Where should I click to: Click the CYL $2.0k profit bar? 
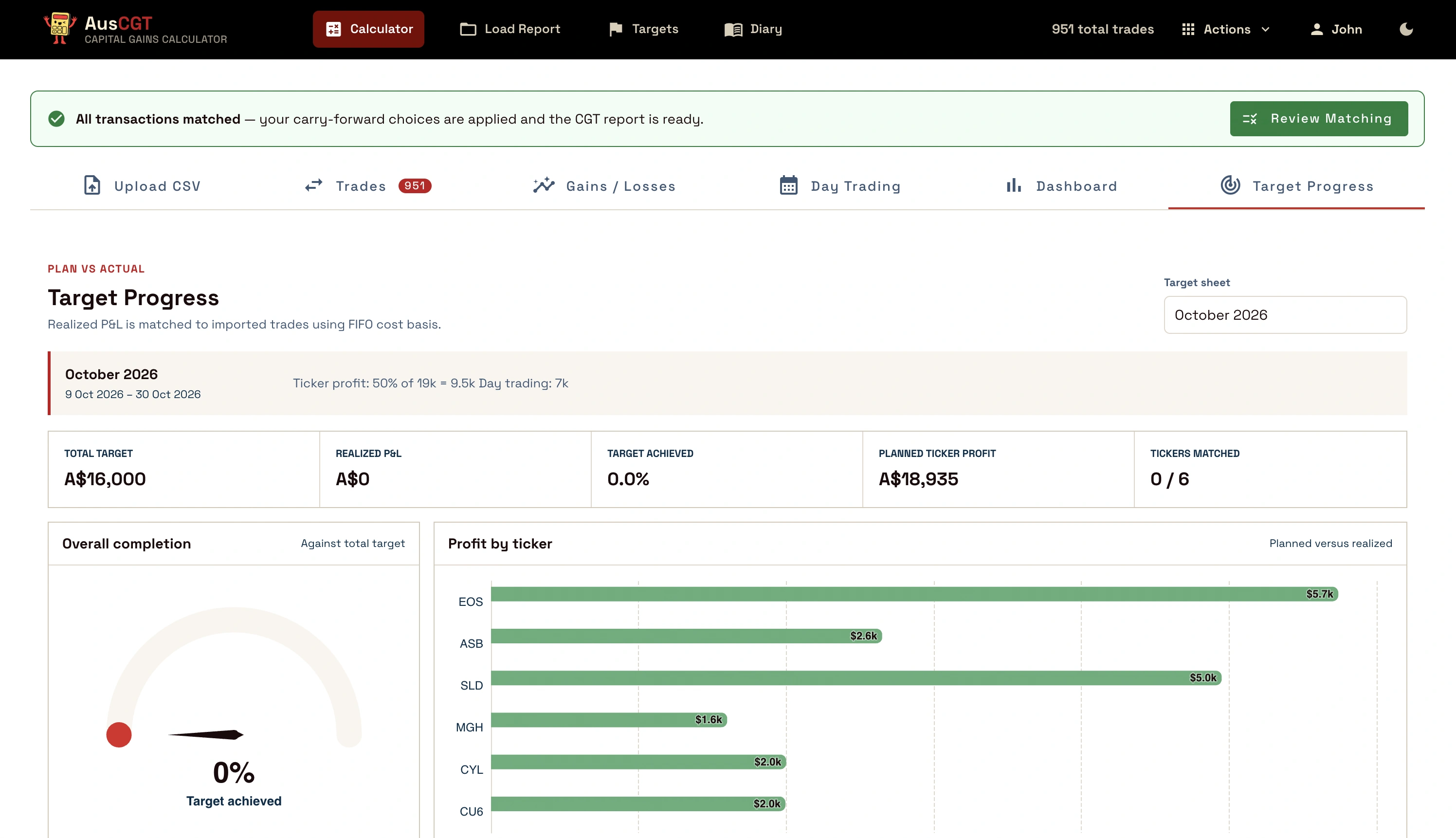click(x=639, y=762)
